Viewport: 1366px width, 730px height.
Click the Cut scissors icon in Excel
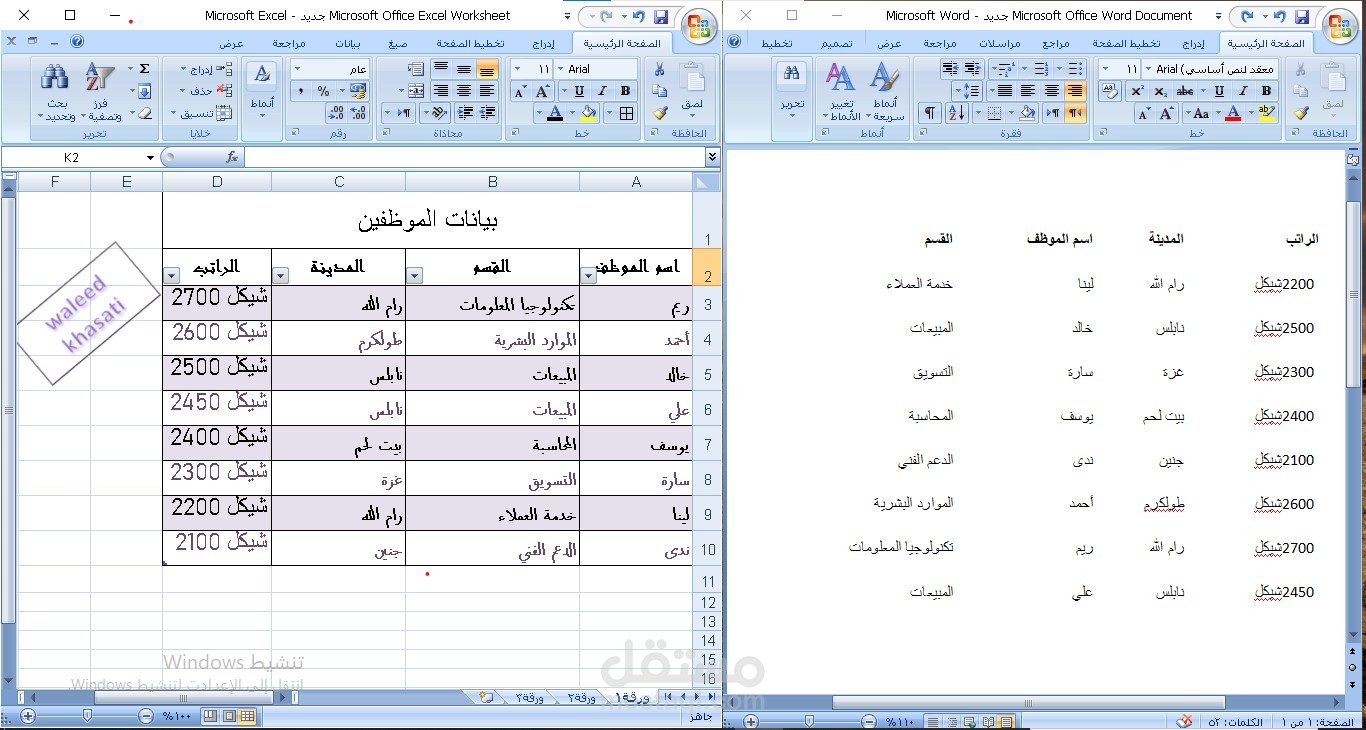point(659,69)
